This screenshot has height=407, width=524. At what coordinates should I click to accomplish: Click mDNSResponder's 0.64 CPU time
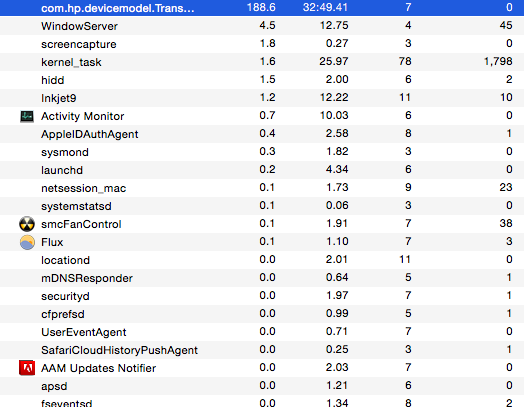337,278
